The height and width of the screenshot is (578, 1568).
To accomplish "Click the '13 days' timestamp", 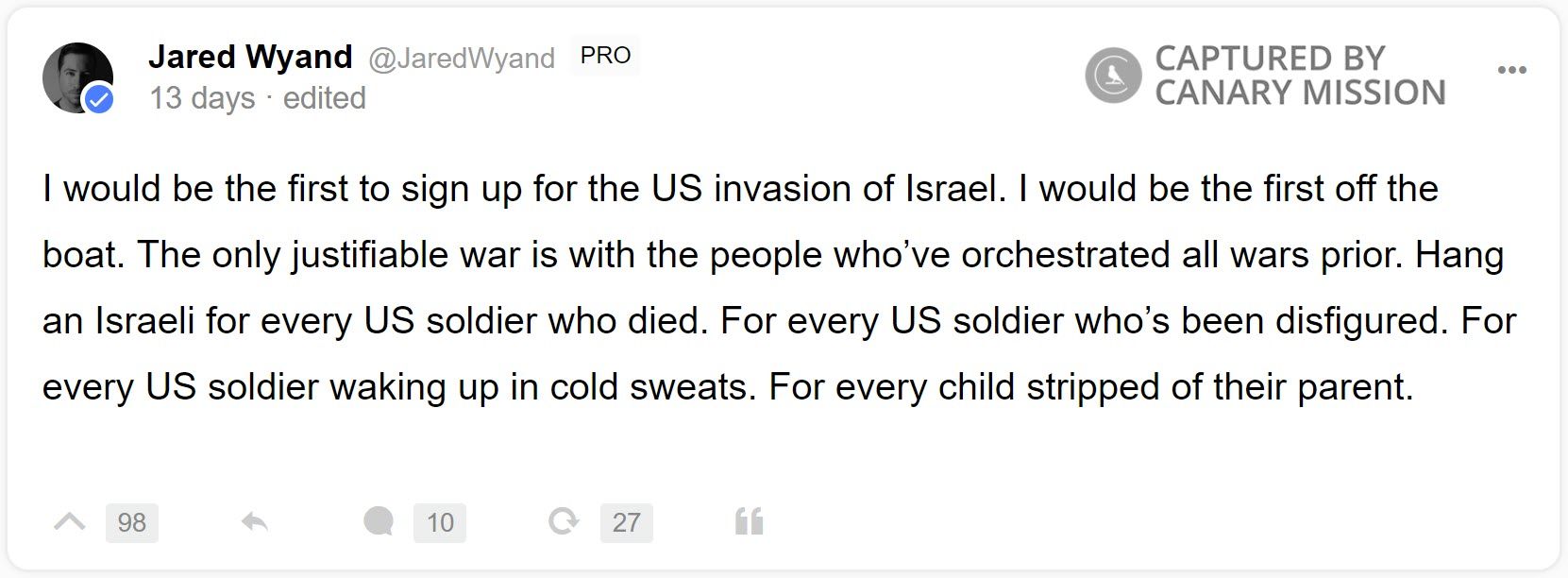I will pyautogui.click(x=202, y=98).
